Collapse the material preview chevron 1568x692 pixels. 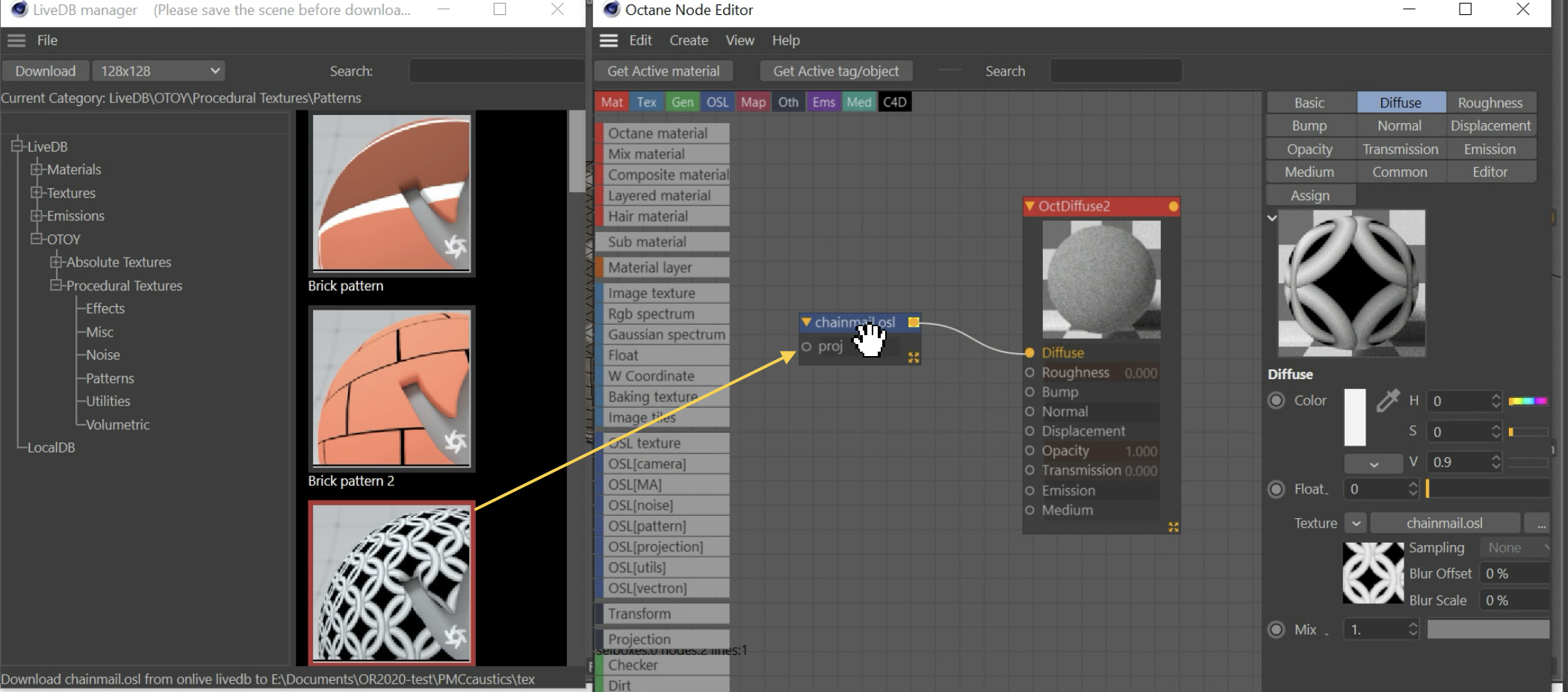1272,218
